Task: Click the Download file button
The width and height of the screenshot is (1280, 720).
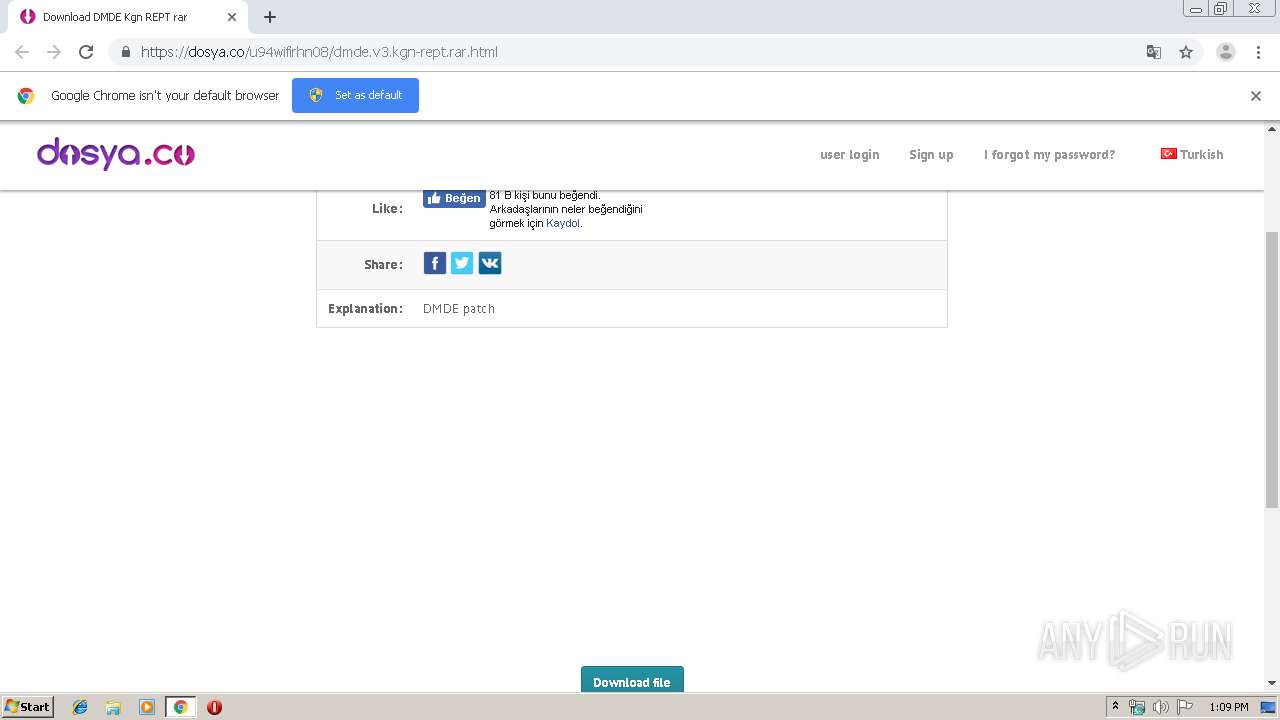Action: point(632,680)
